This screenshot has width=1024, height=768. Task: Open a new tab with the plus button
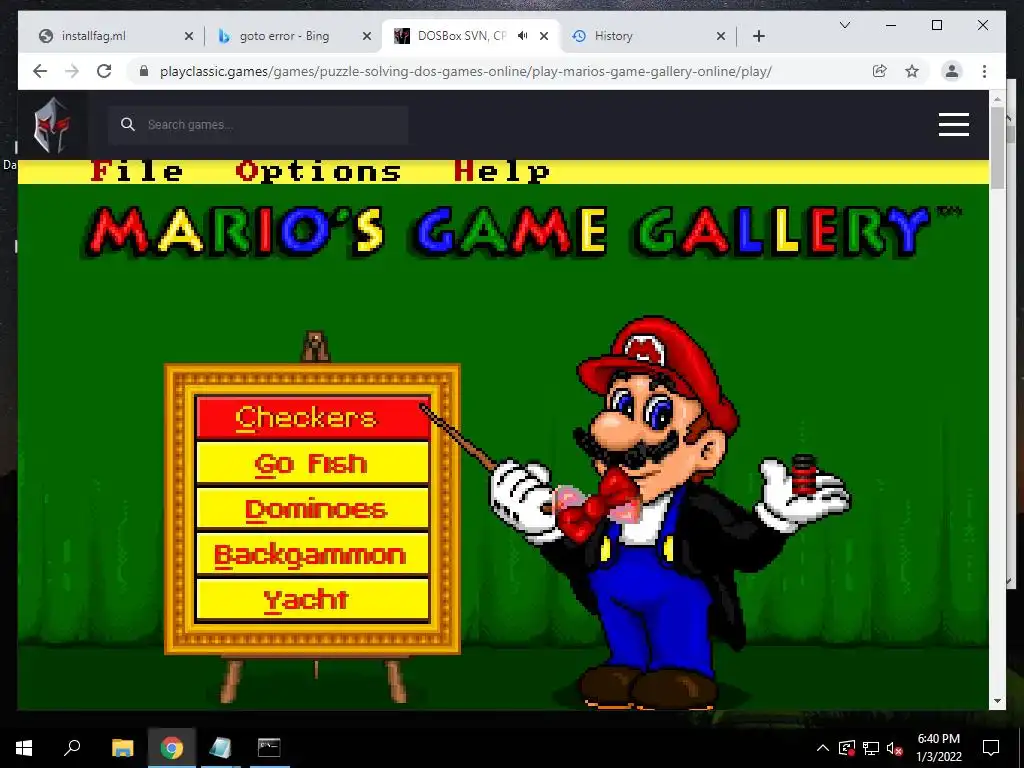point(758,36)
